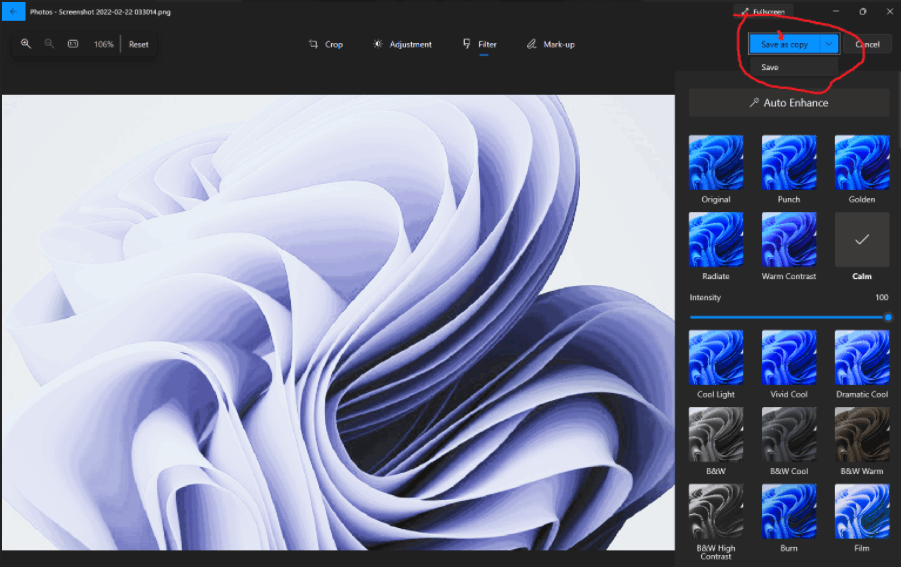Zoom out with the magnifier minus icon
Screen dimensions: 901x567
(49, 44)
